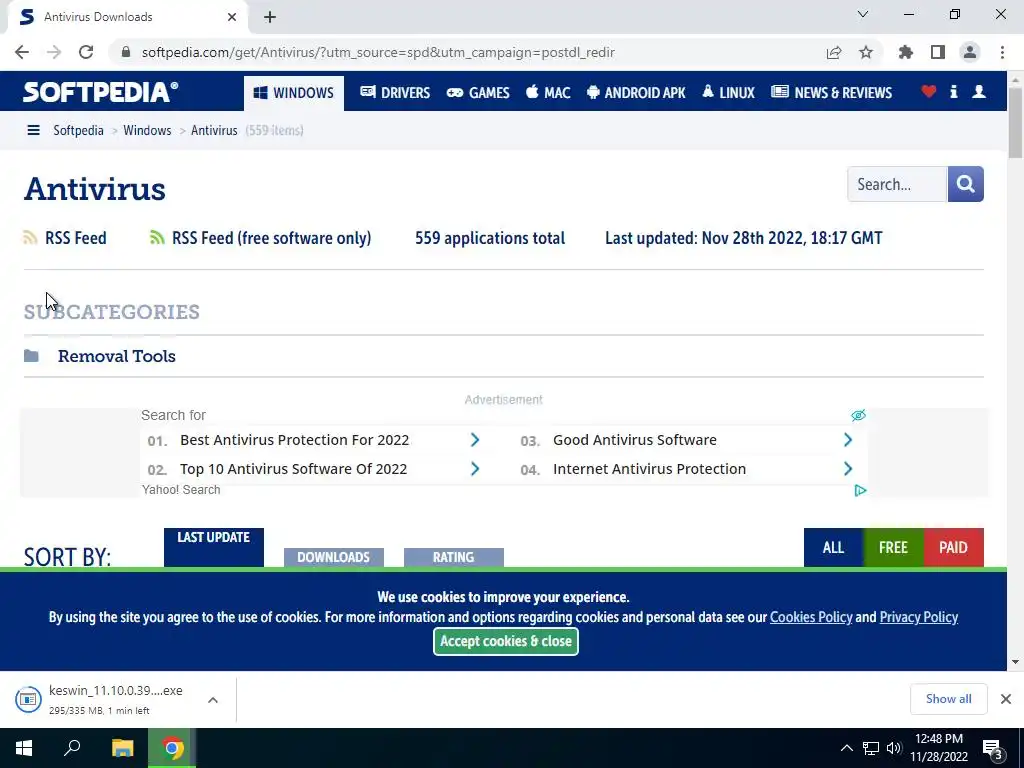Open ad Internet Antivirus Protection
This screenshot has width=1024, height=768.
pyautogui.click(x=649, y=469)
